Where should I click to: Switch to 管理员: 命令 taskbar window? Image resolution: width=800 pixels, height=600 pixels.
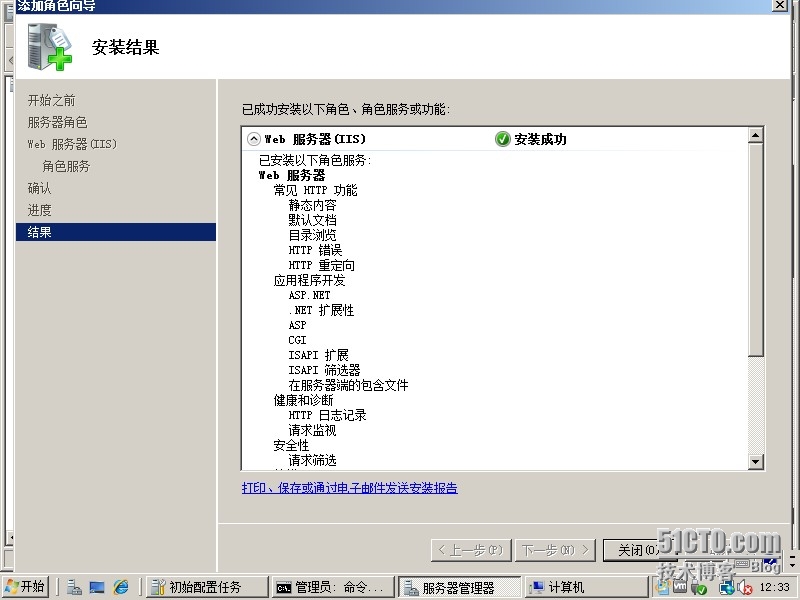[334, 587]
